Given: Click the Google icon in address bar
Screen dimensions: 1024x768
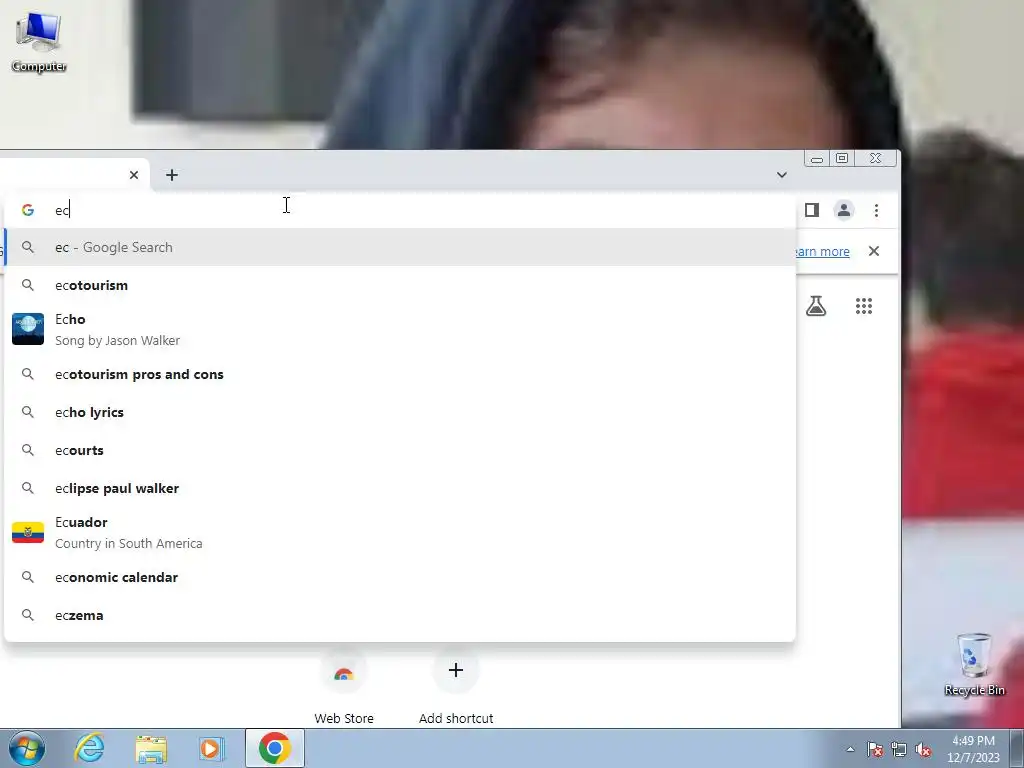Looking at the screenshot, I should pos(27,210).
